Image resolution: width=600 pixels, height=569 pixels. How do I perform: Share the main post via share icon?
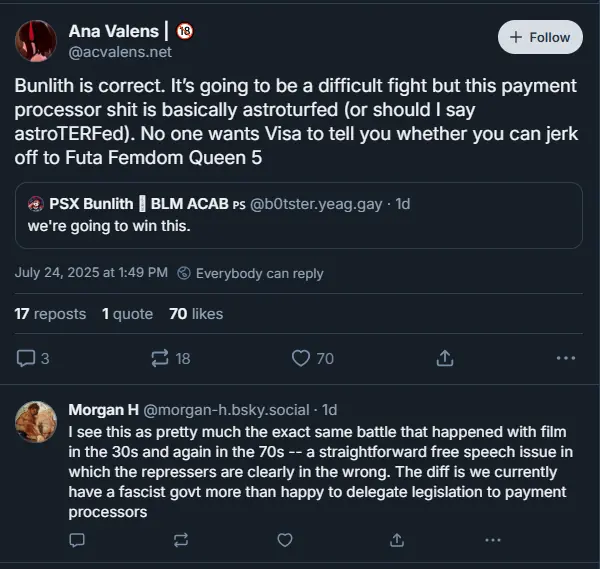pos(446,357)
